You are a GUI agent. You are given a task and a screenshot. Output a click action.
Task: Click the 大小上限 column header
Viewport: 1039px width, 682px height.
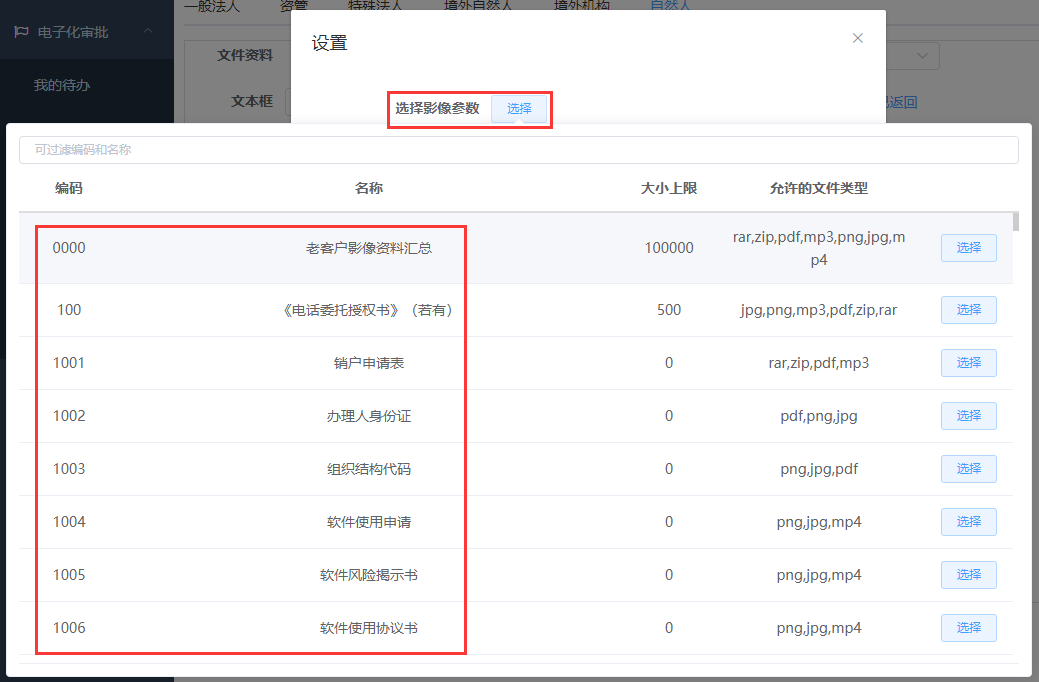[x=669, y=188]
